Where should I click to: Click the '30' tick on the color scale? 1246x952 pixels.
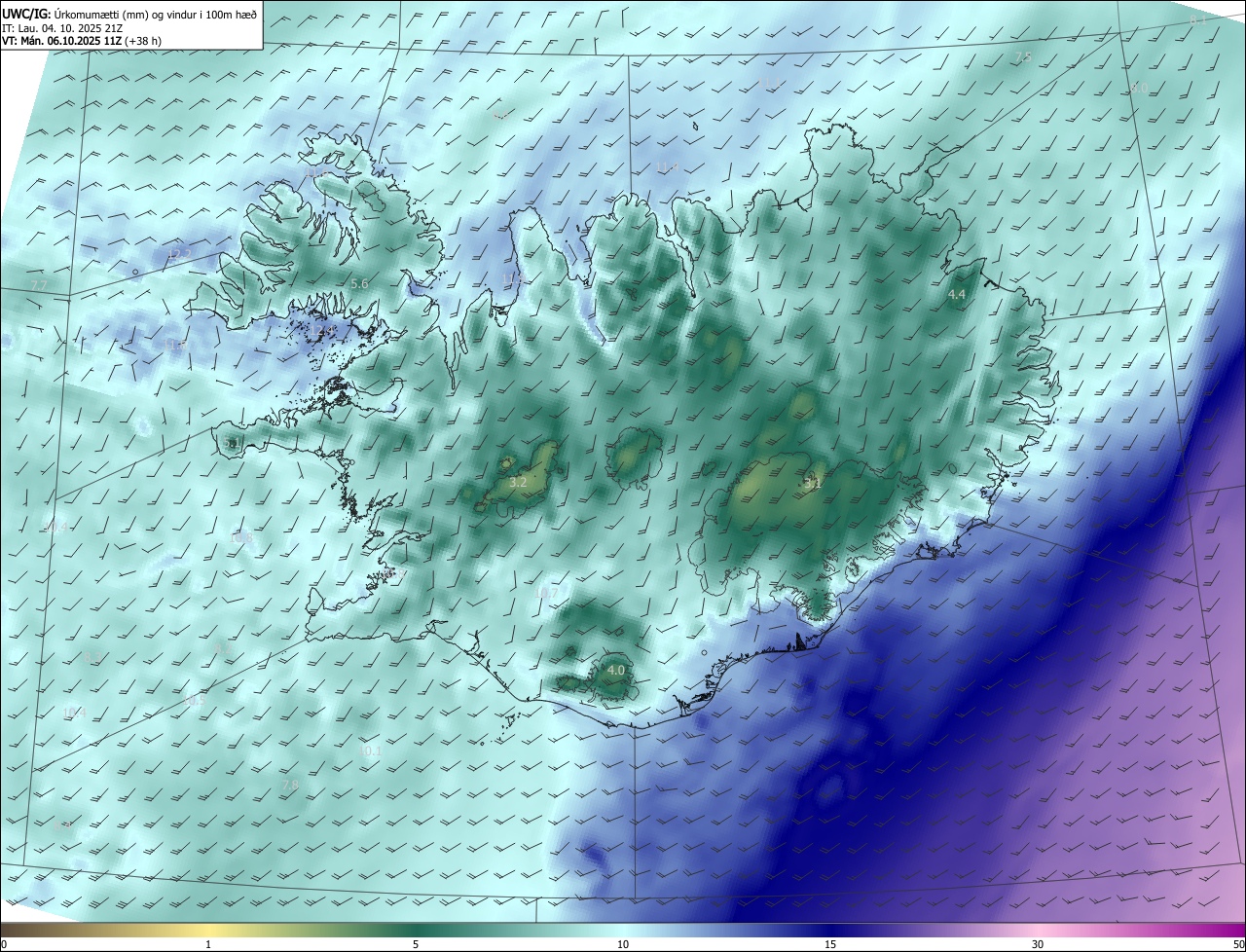click(1038, 944)
